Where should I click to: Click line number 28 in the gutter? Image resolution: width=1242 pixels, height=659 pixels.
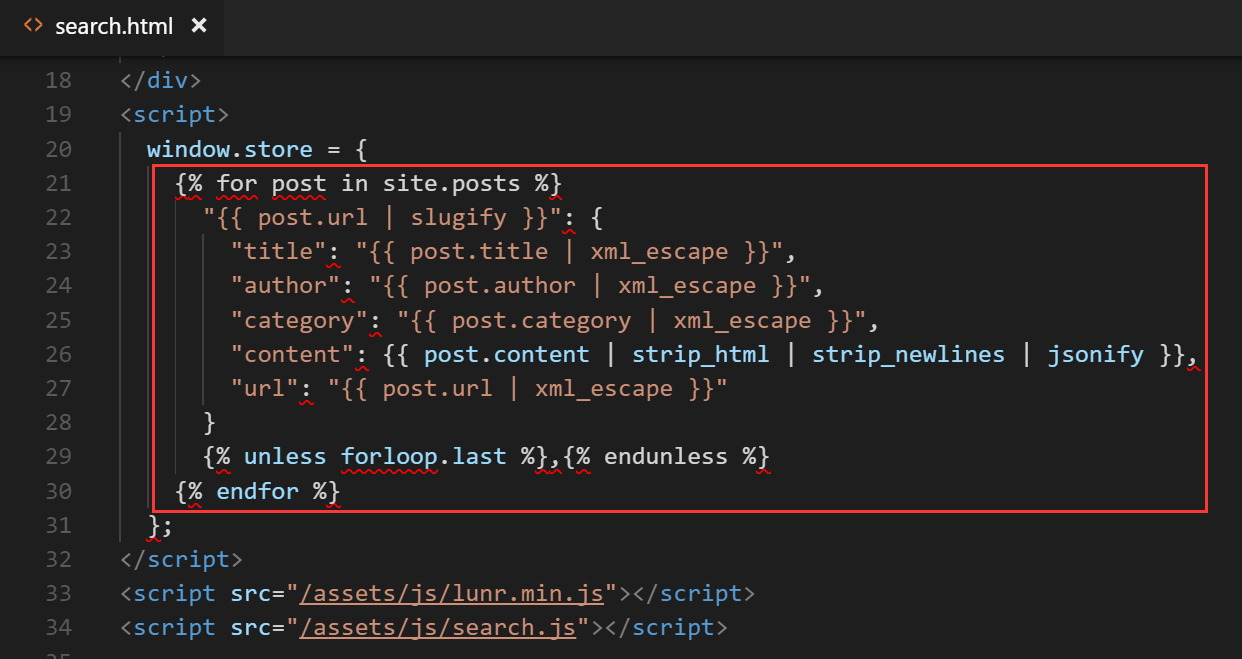tap(58, 423)
